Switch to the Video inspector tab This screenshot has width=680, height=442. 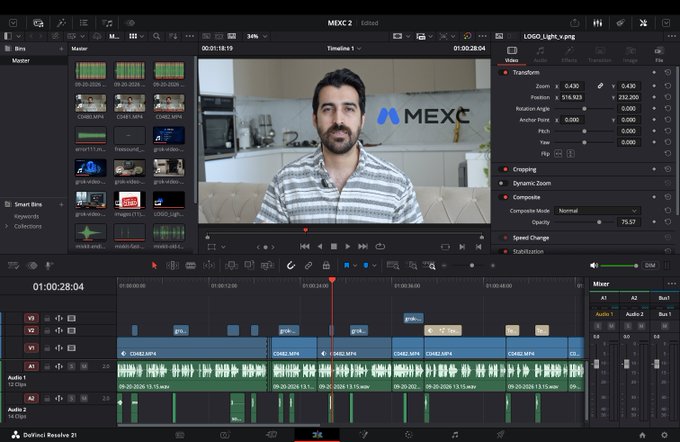pos(512,55)
